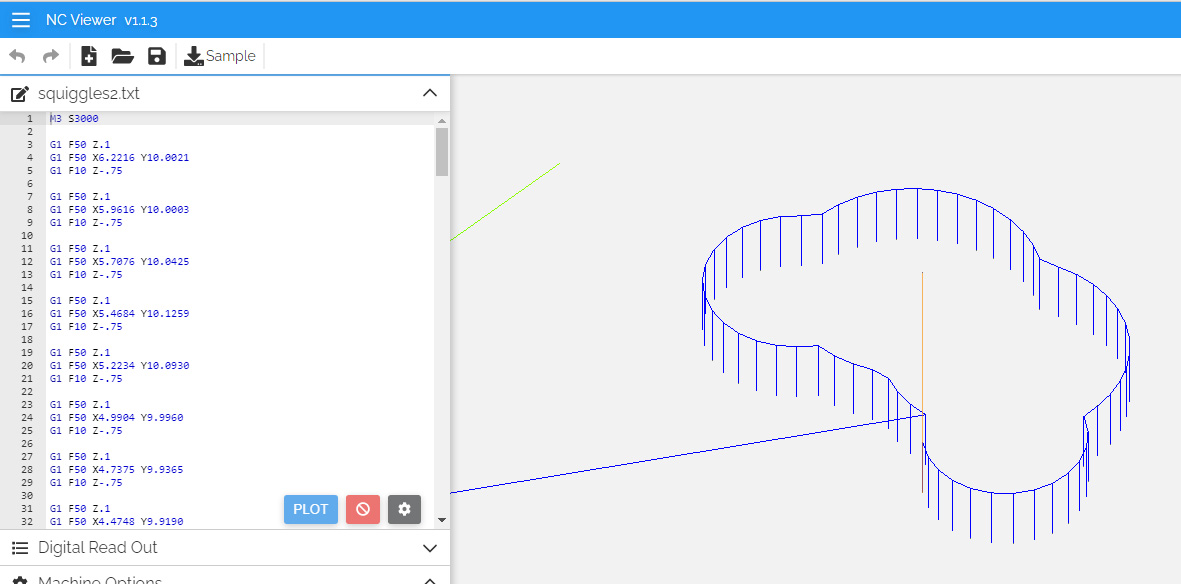
Task: Click the editor vertical scrollbar thumb
Action: pyautogui.click(x=442, y=151)
